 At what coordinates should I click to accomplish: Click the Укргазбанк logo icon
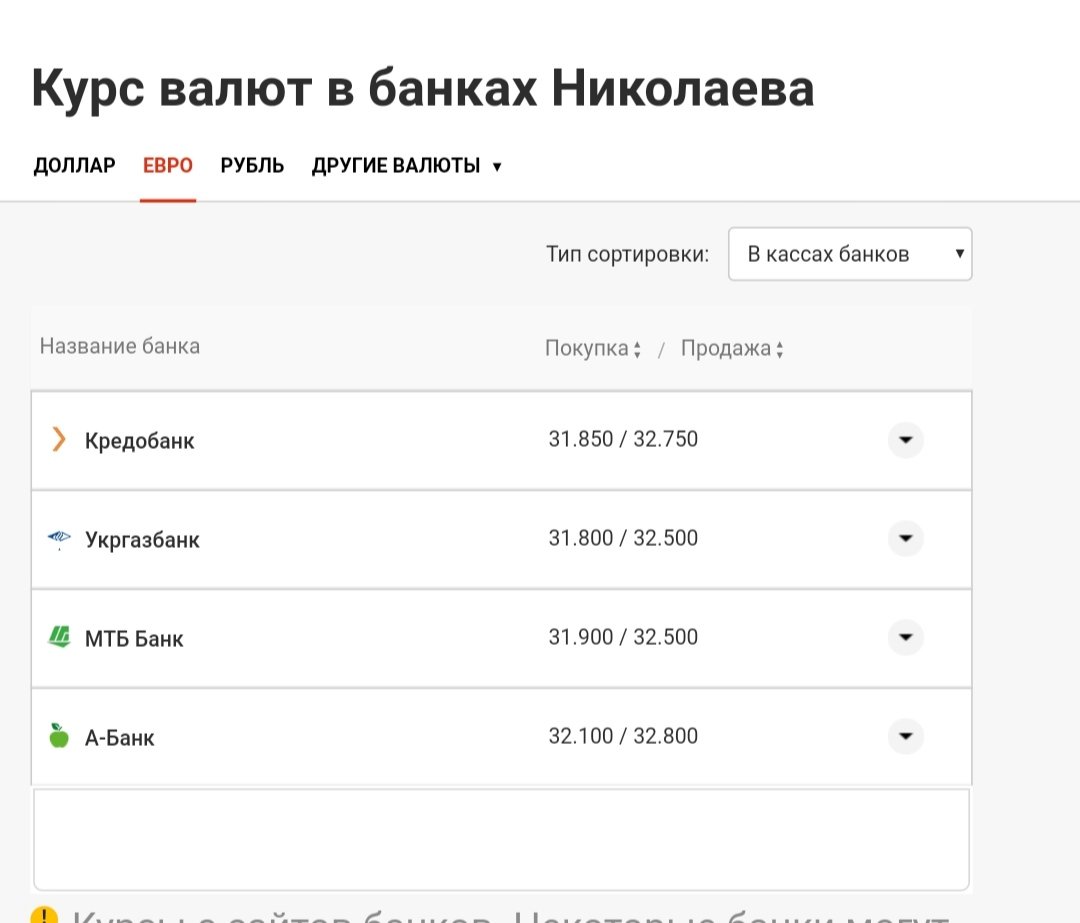[x=59, y=539]
